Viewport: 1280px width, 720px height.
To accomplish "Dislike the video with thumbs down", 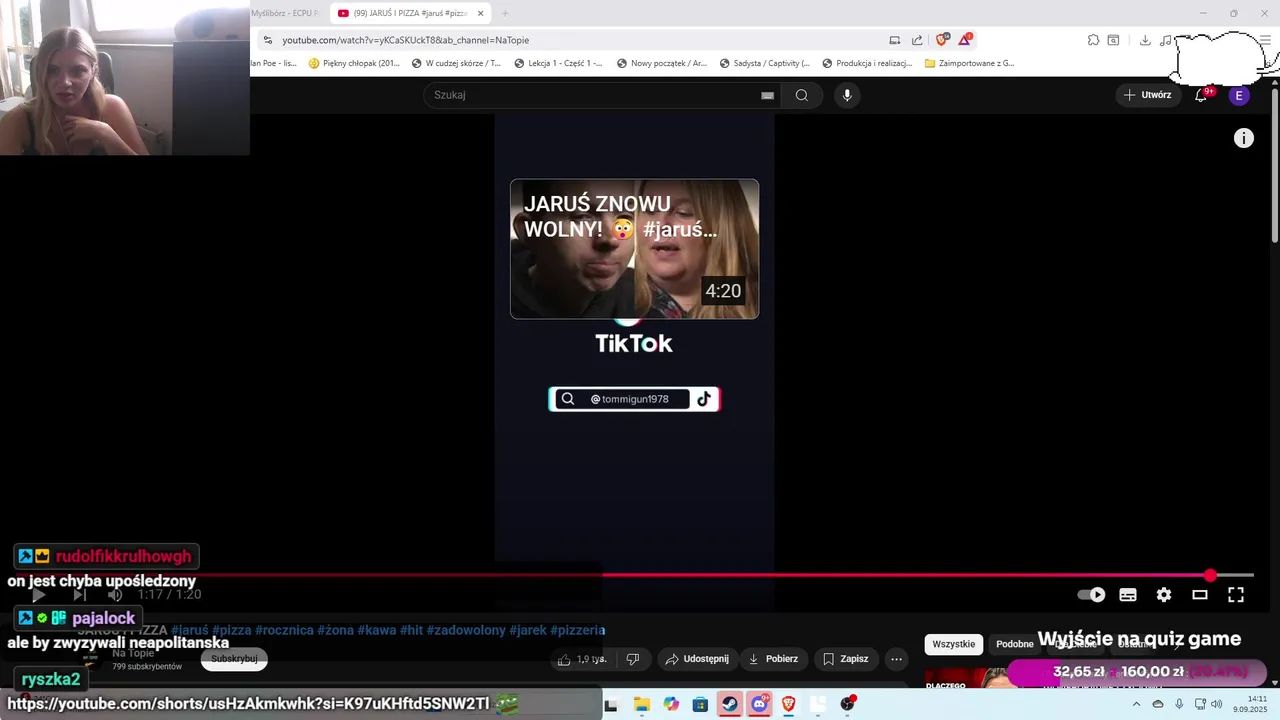I will click(632, 659).
